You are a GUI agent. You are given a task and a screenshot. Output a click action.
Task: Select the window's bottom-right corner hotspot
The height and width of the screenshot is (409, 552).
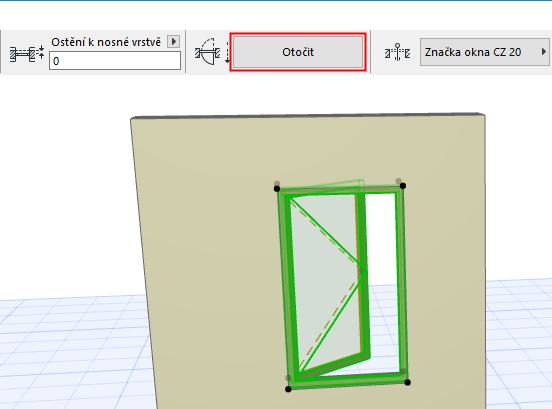point(407,382)
